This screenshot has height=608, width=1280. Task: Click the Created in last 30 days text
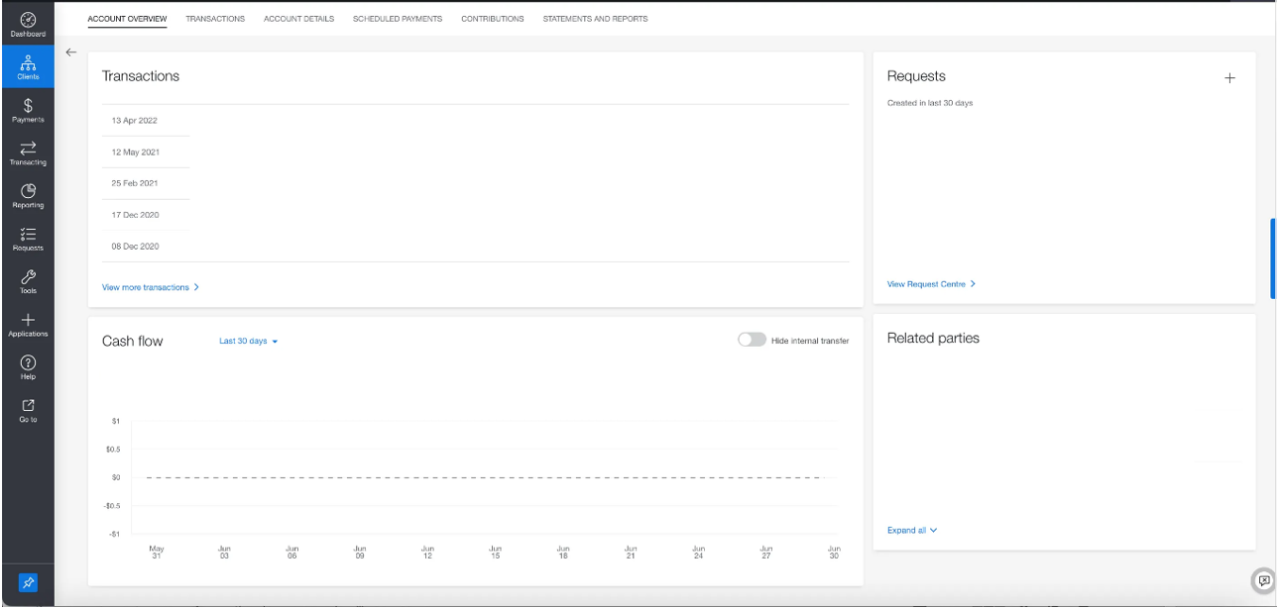[x=930, y=103]
